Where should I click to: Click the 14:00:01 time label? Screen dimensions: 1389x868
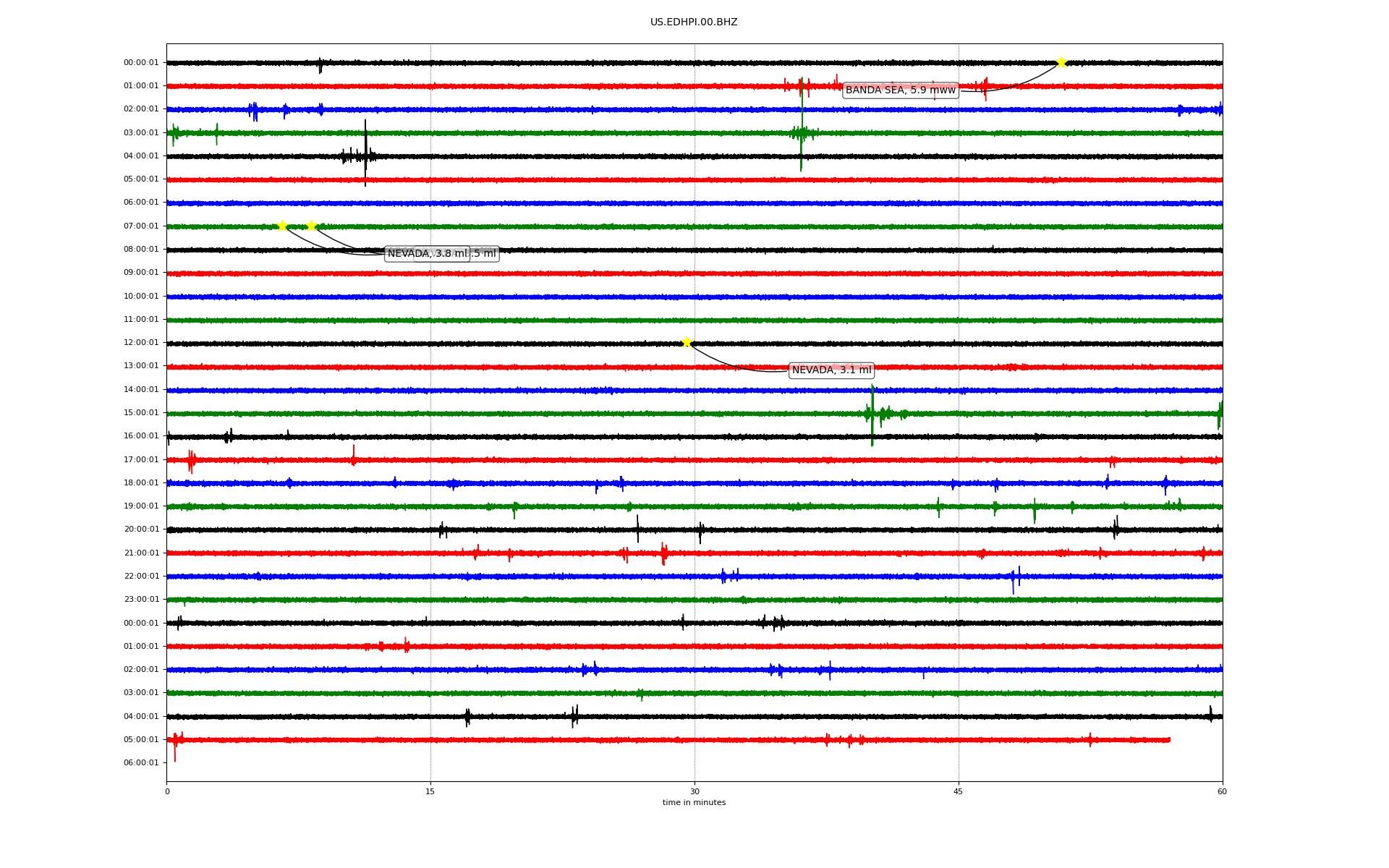pos(141,390)
